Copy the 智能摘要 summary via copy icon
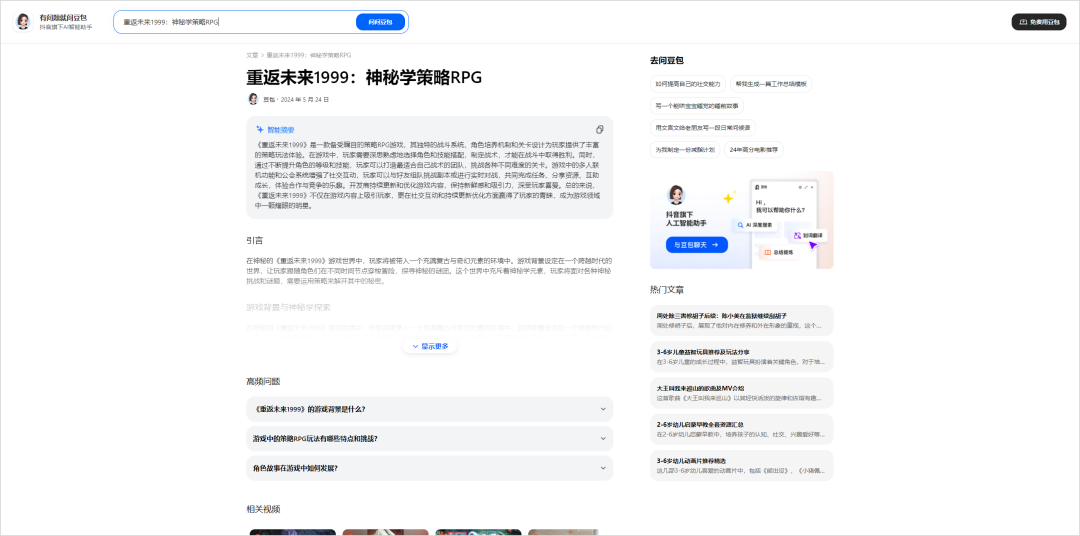 pos(599,130)
